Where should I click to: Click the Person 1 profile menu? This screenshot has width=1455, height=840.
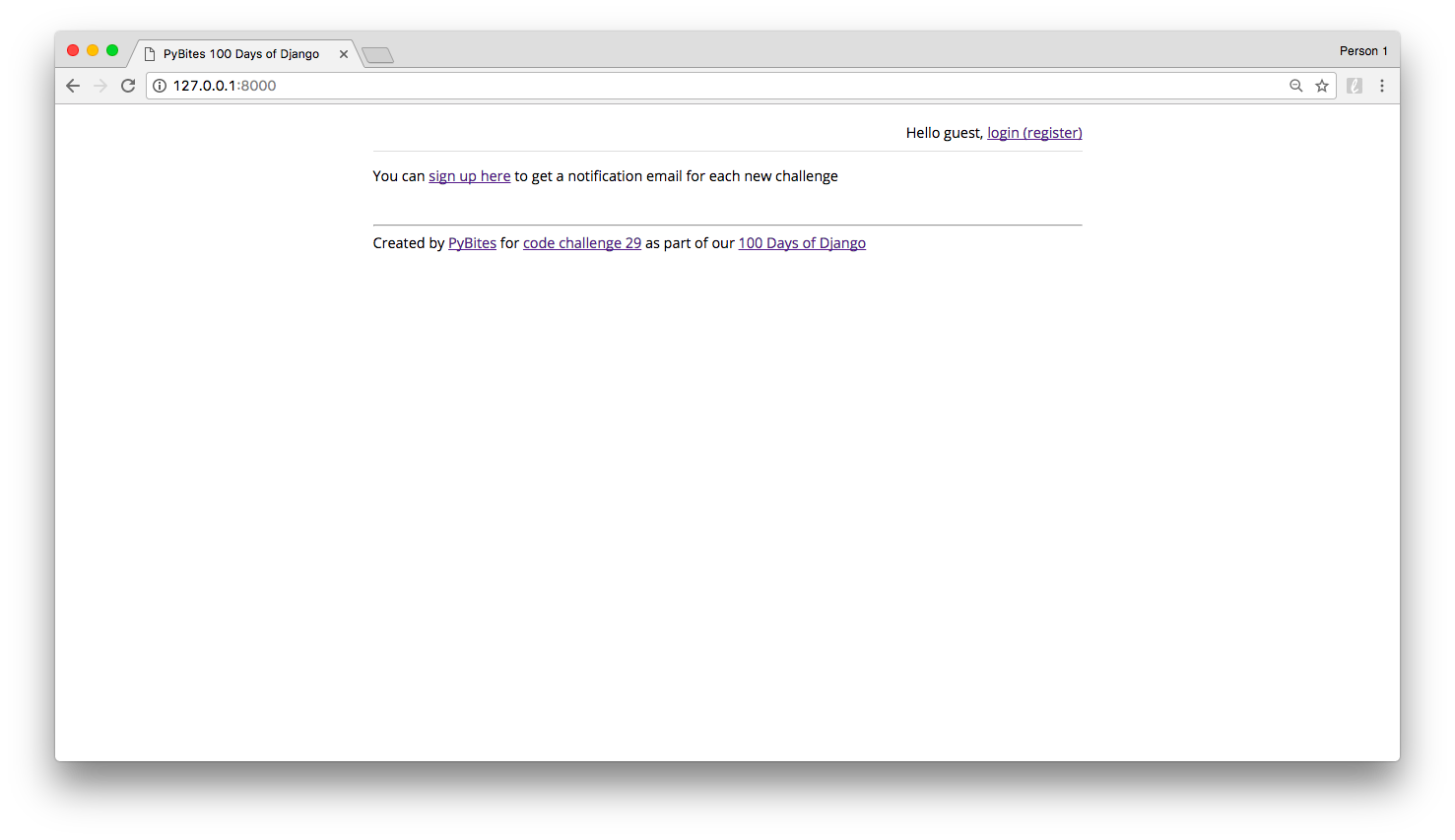1363,50
